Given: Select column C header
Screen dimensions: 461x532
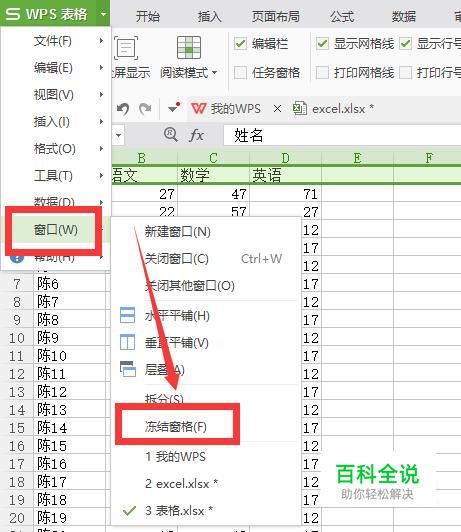Looking at the screenshot, I should (x=213, y=158).
